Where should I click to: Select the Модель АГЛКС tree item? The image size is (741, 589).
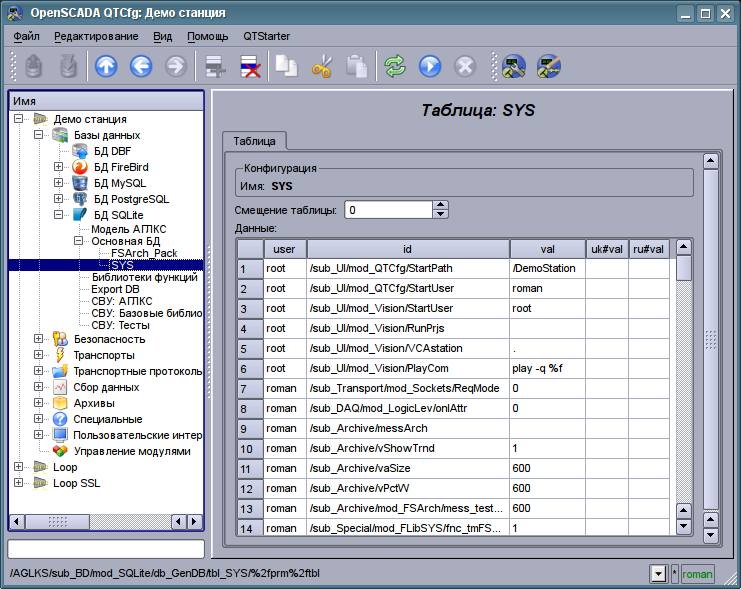(129, 229)
